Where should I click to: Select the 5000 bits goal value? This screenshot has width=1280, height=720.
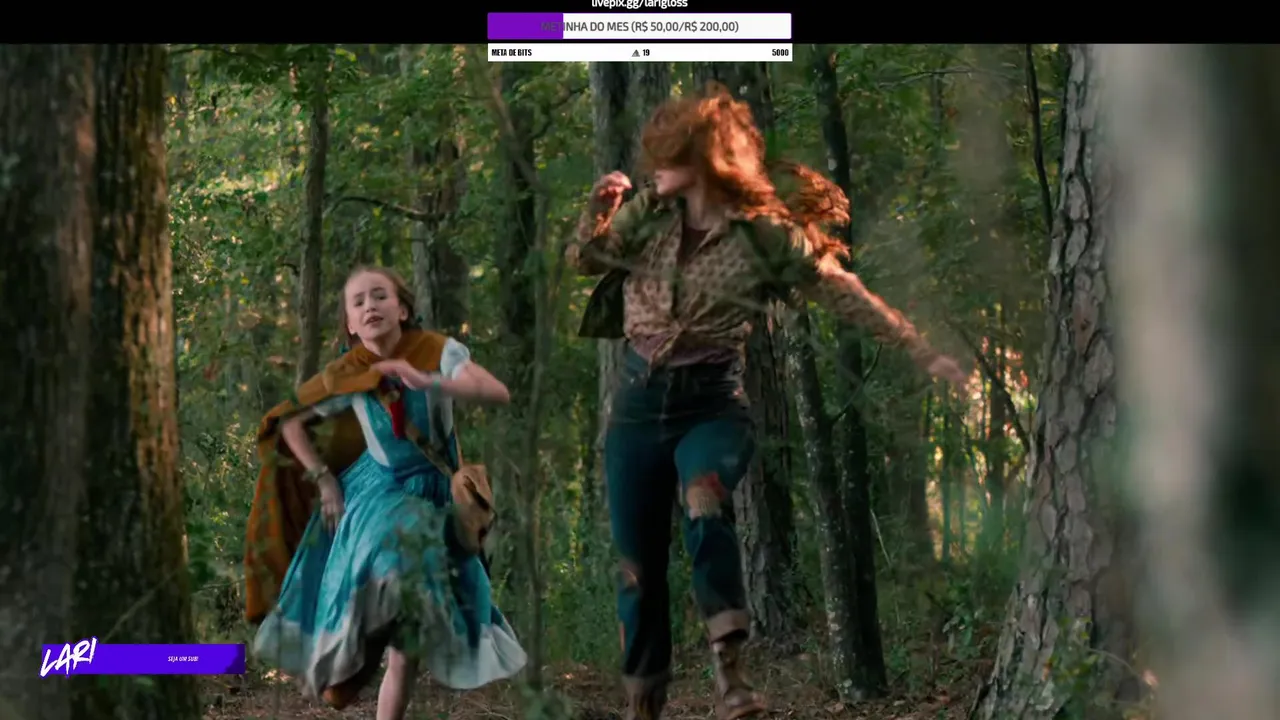click(780, 52)
